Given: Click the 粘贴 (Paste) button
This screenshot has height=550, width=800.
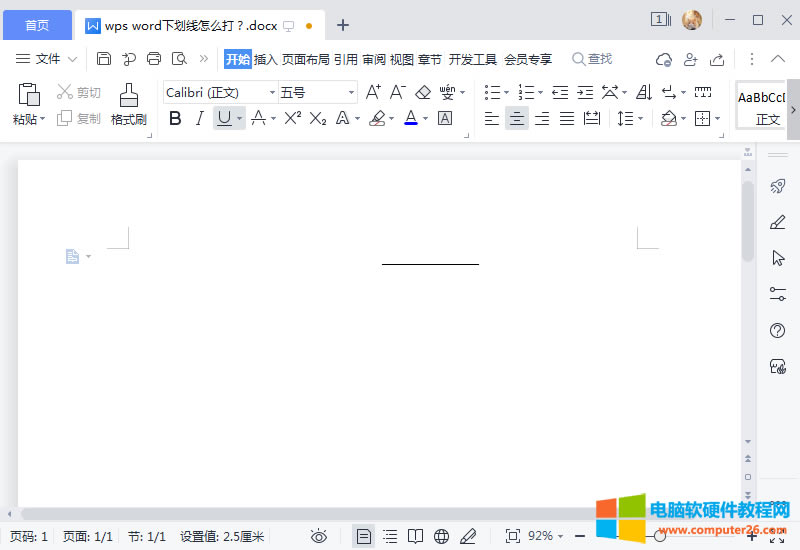Looking at the screenshot, I should tap(28, 119).
